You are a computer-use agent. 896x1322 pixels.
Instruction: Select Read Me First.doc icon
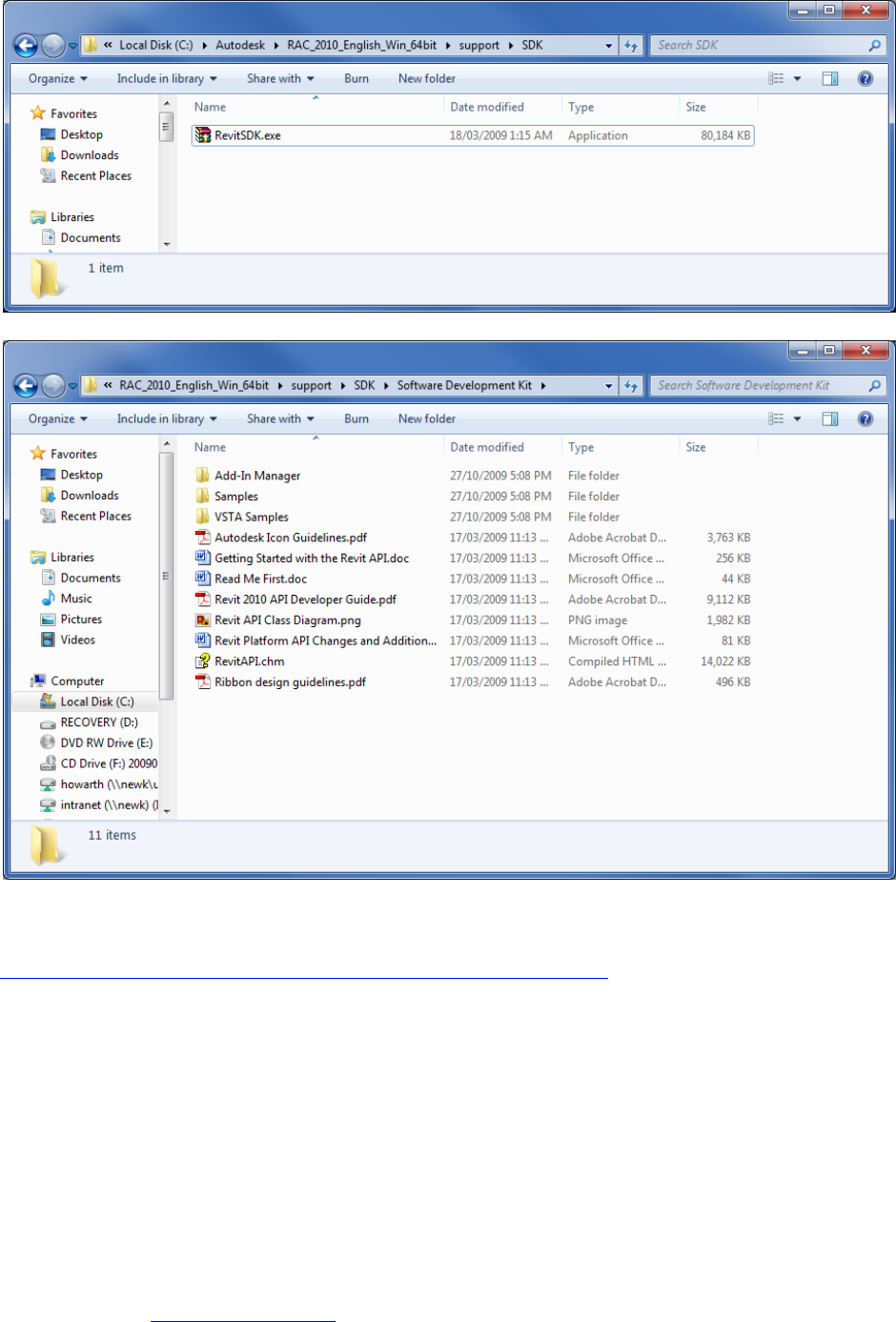click(203, 579)
